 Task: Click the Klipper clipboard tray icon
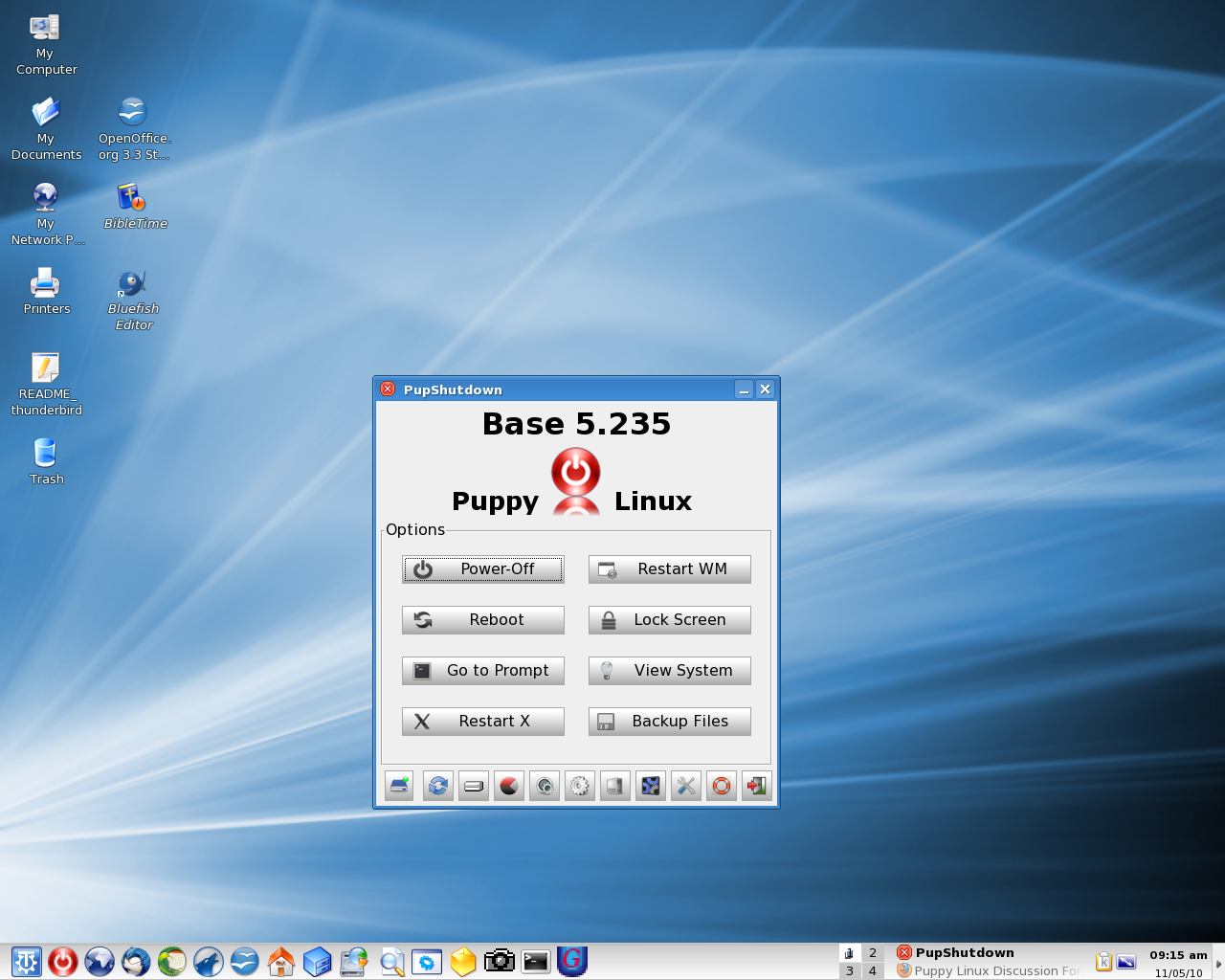[x=1103, y=961]
